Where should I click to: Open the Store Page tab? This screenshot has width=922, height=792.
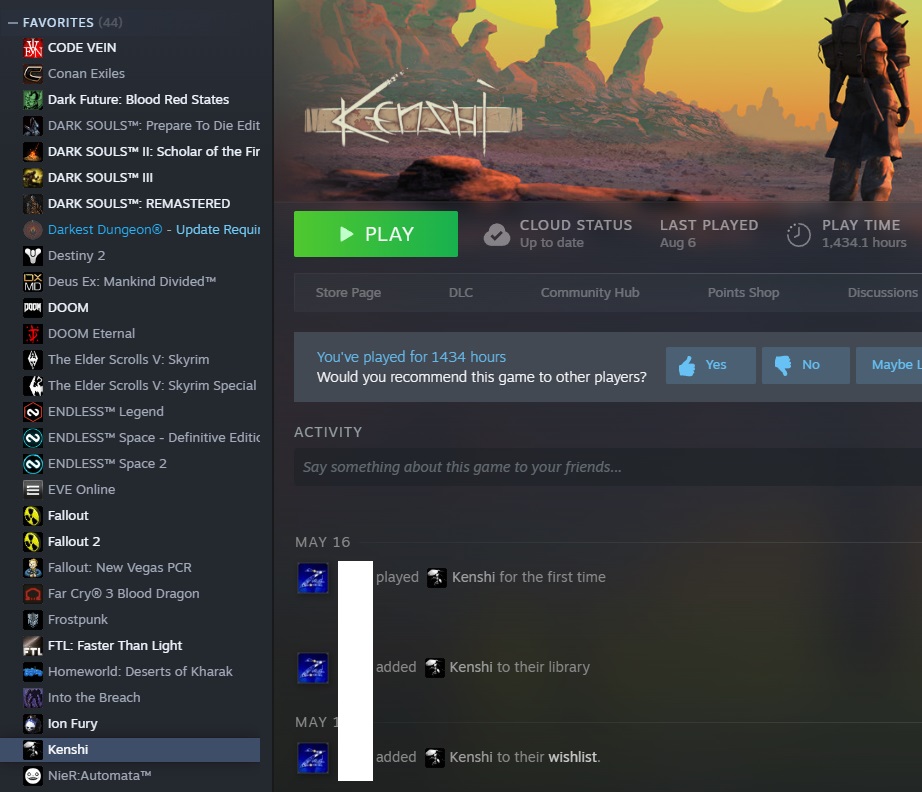click(x=348, y=292)
